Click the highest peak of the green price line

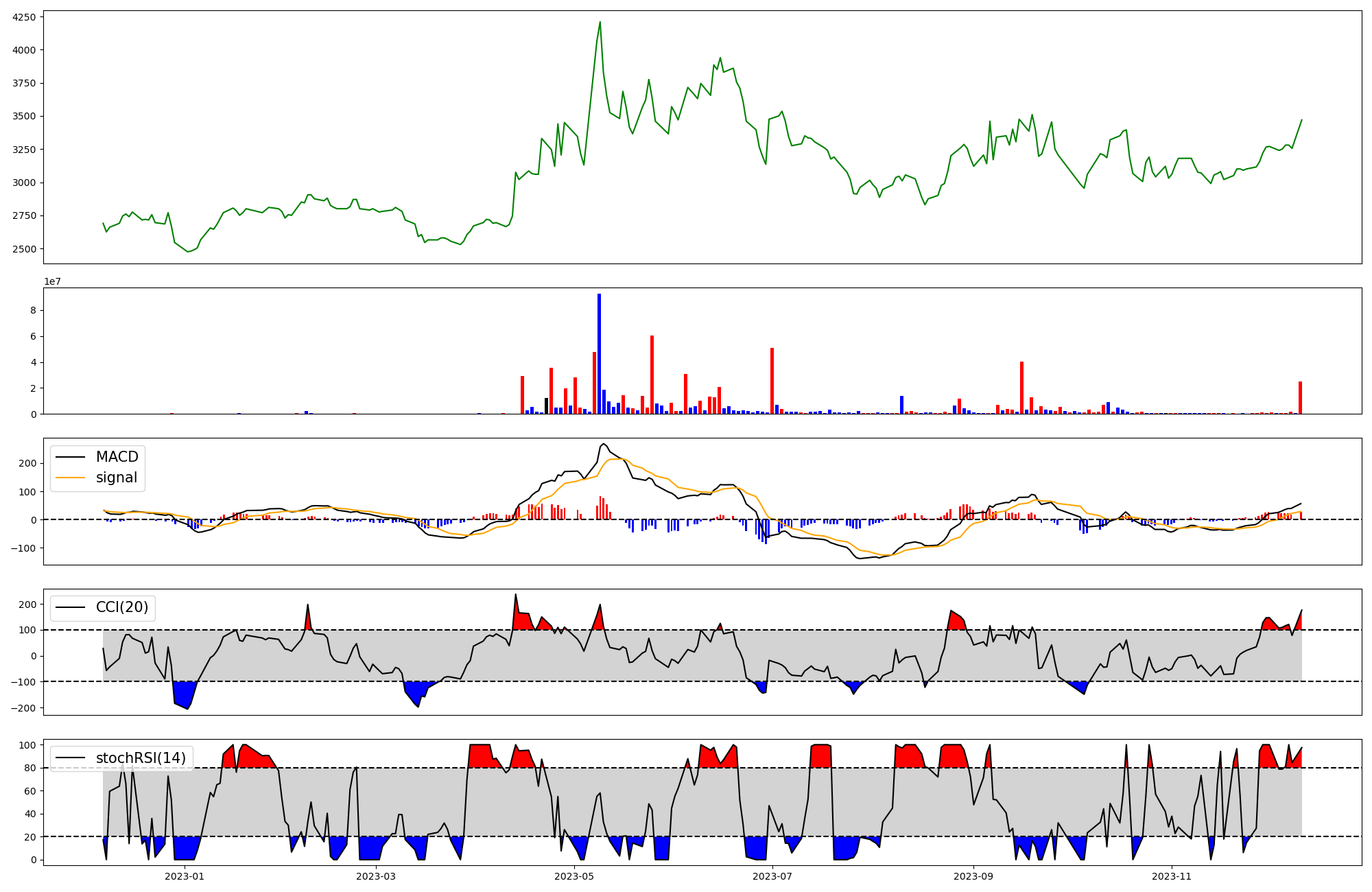600,22
